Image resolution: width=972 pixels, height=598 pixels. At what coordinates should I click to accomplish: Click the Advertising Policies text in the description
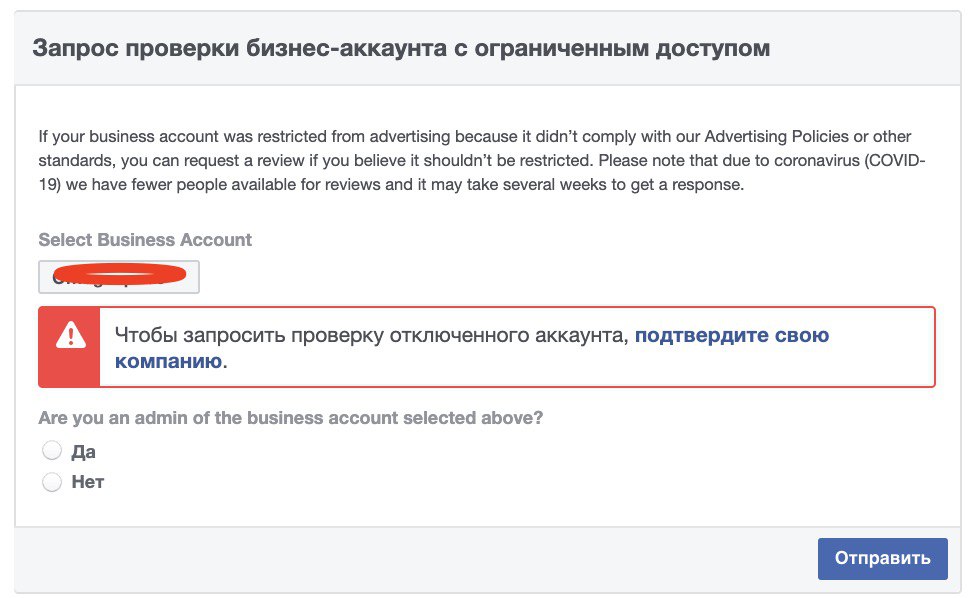pyautogui.click(x=777, y=136)
